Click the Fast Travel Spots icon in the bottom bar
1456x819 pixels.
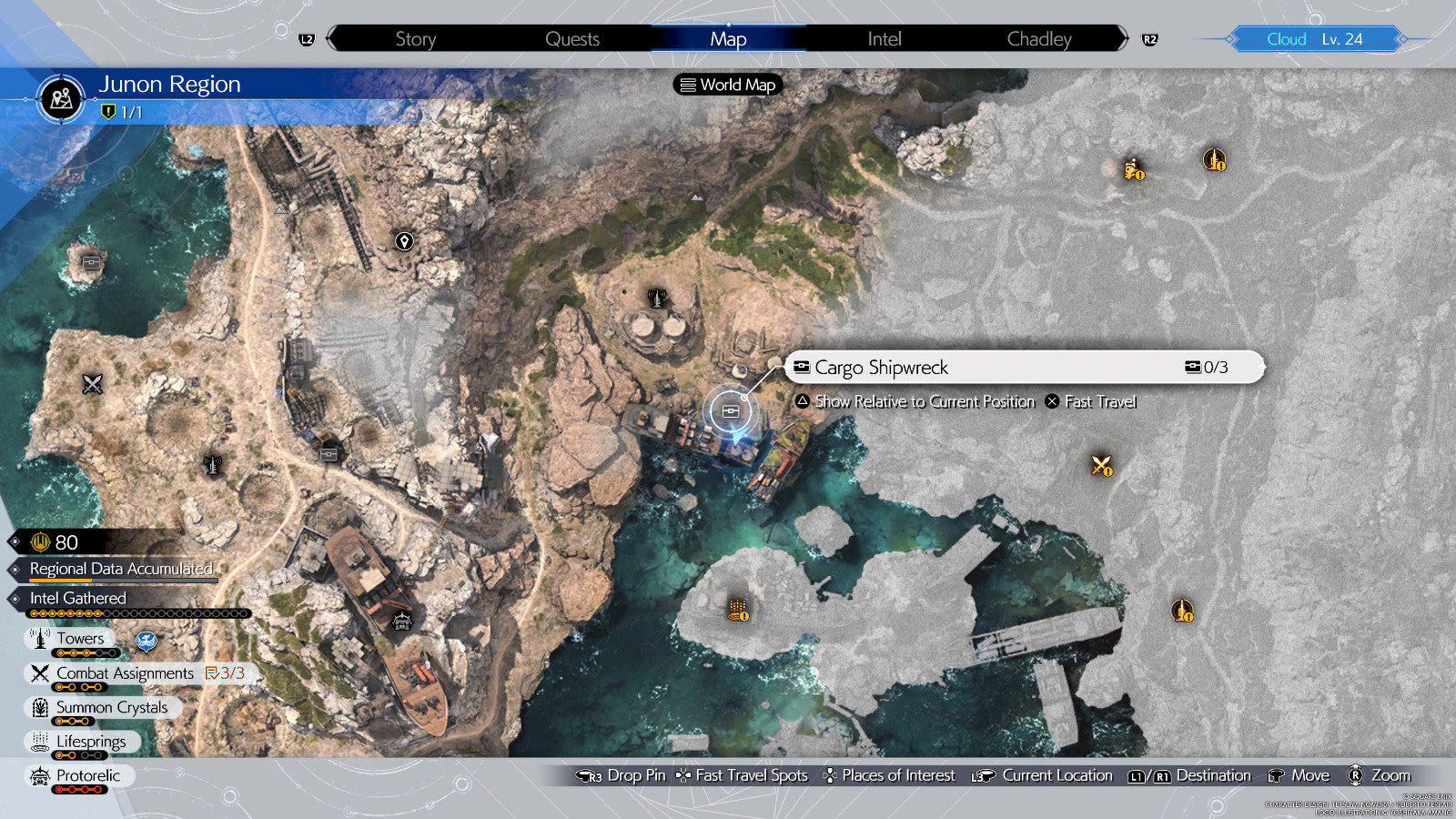tap(682, 775)
